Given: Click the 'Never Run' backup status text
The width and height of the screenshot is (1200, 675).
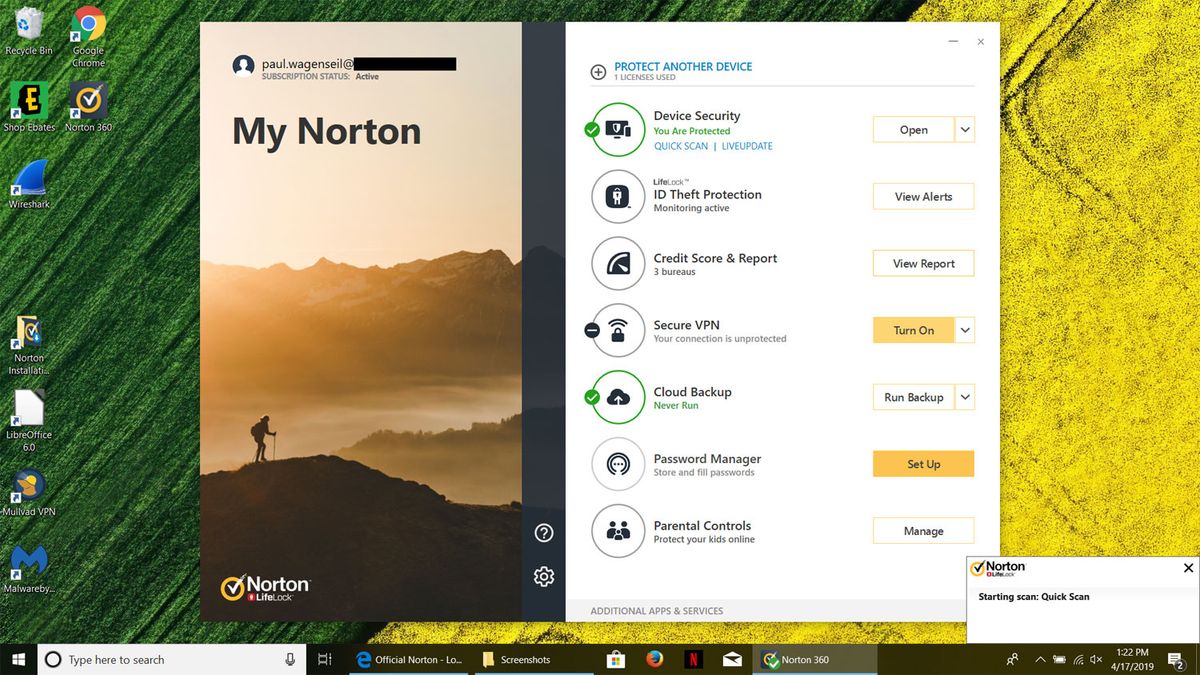Looking at the screenshot, I should pos(676,406).
